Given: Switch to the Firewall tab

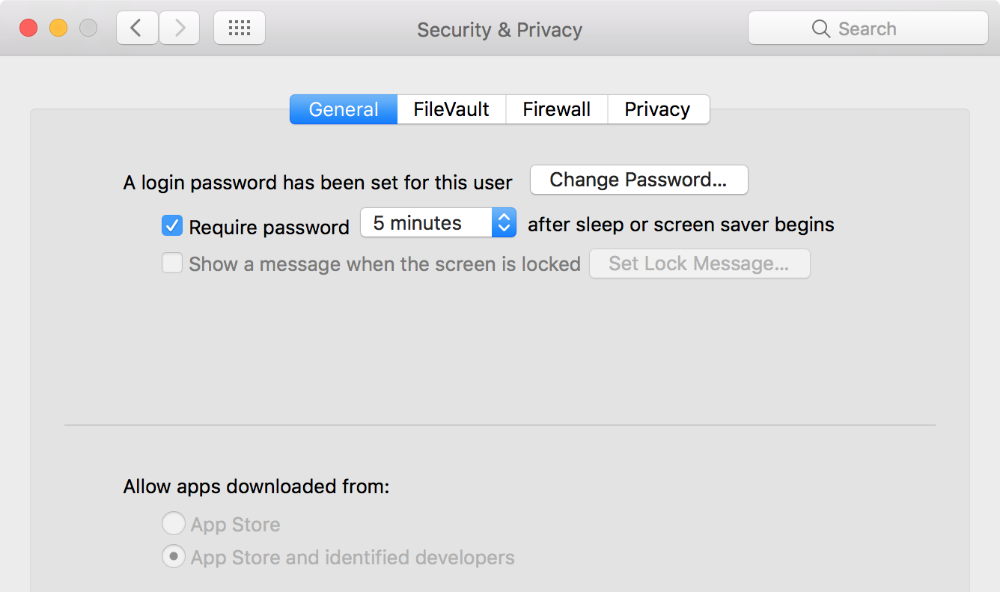Looking at the screenshot, I should tap(556, 110).
